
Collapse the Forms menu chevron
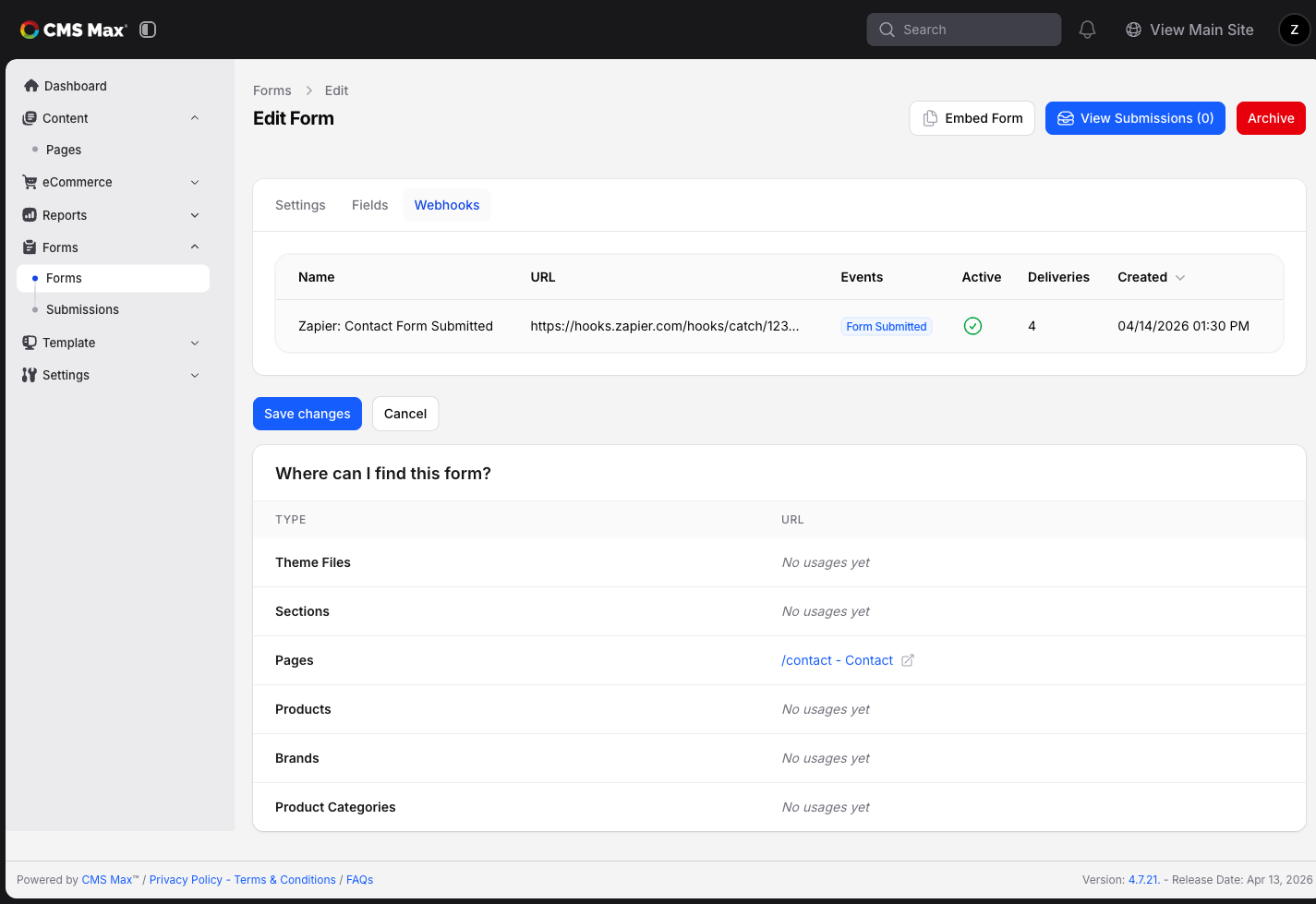(x=195, y=247)
